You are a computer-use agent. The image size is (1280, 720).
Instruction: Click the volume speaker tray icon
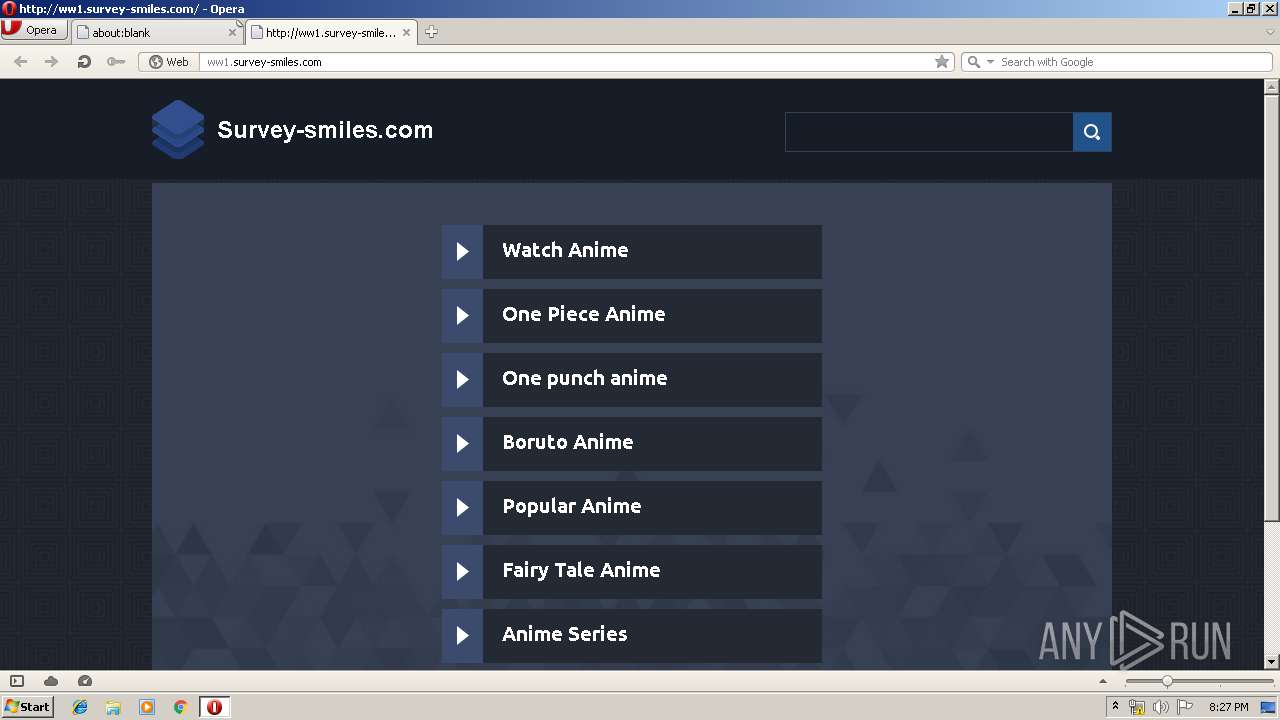(1160, 707)
